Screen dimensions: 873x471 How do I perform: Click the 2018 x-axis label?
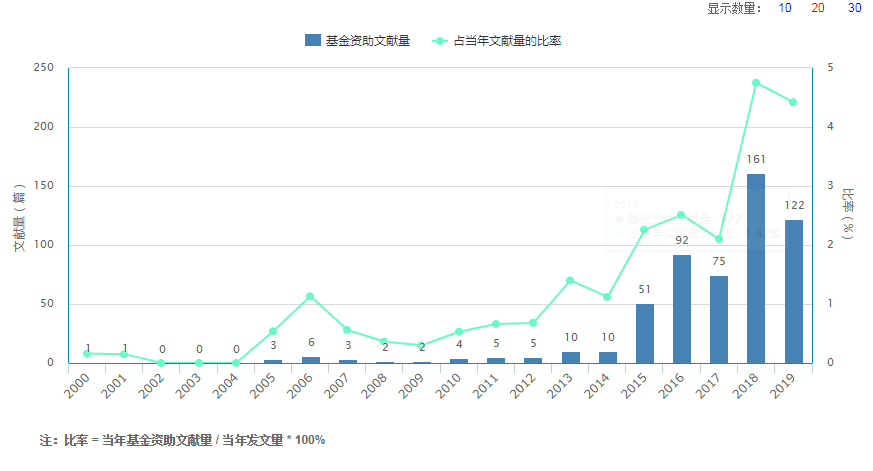745,386
